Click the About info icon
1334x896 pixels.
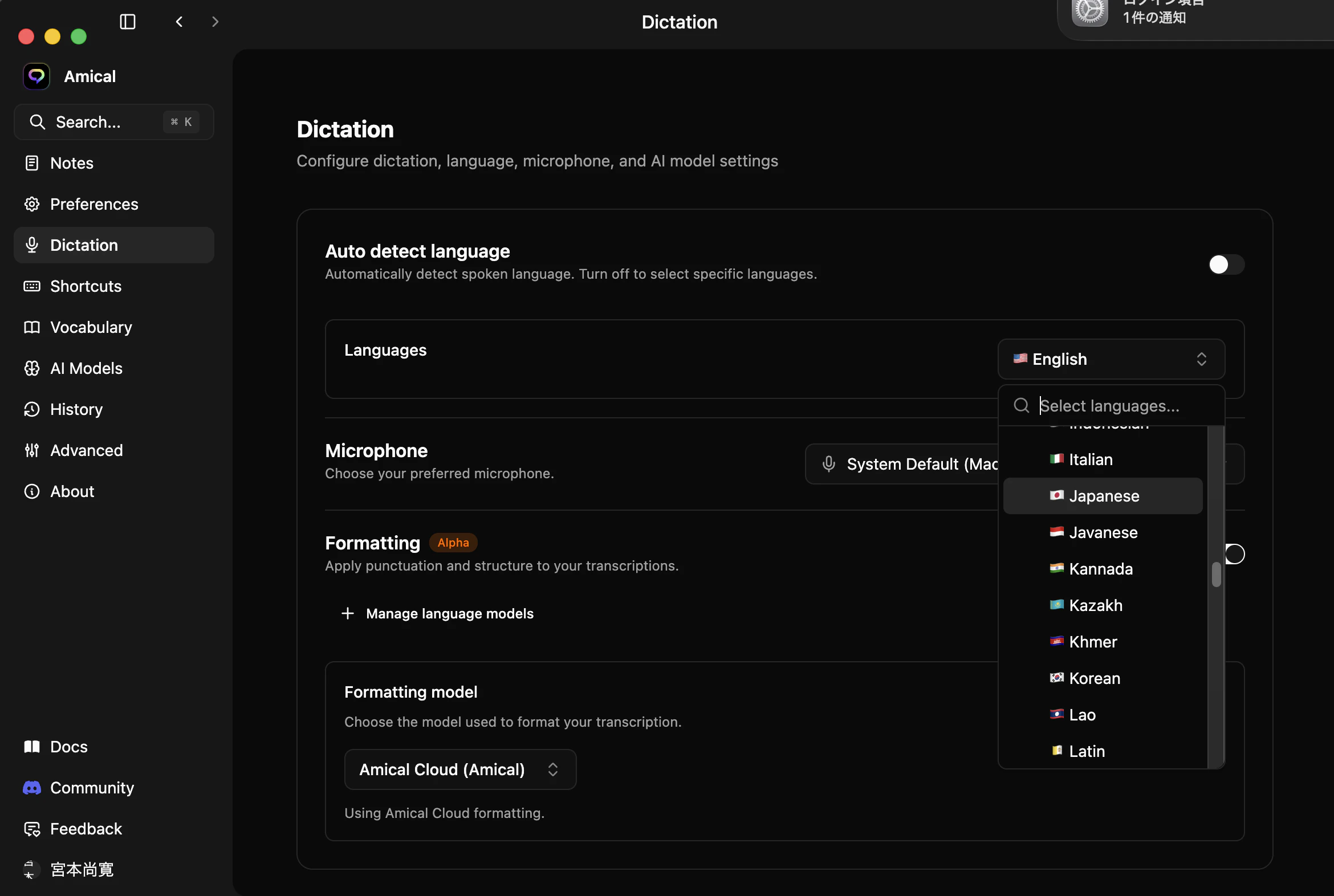[x=32, y=491]
